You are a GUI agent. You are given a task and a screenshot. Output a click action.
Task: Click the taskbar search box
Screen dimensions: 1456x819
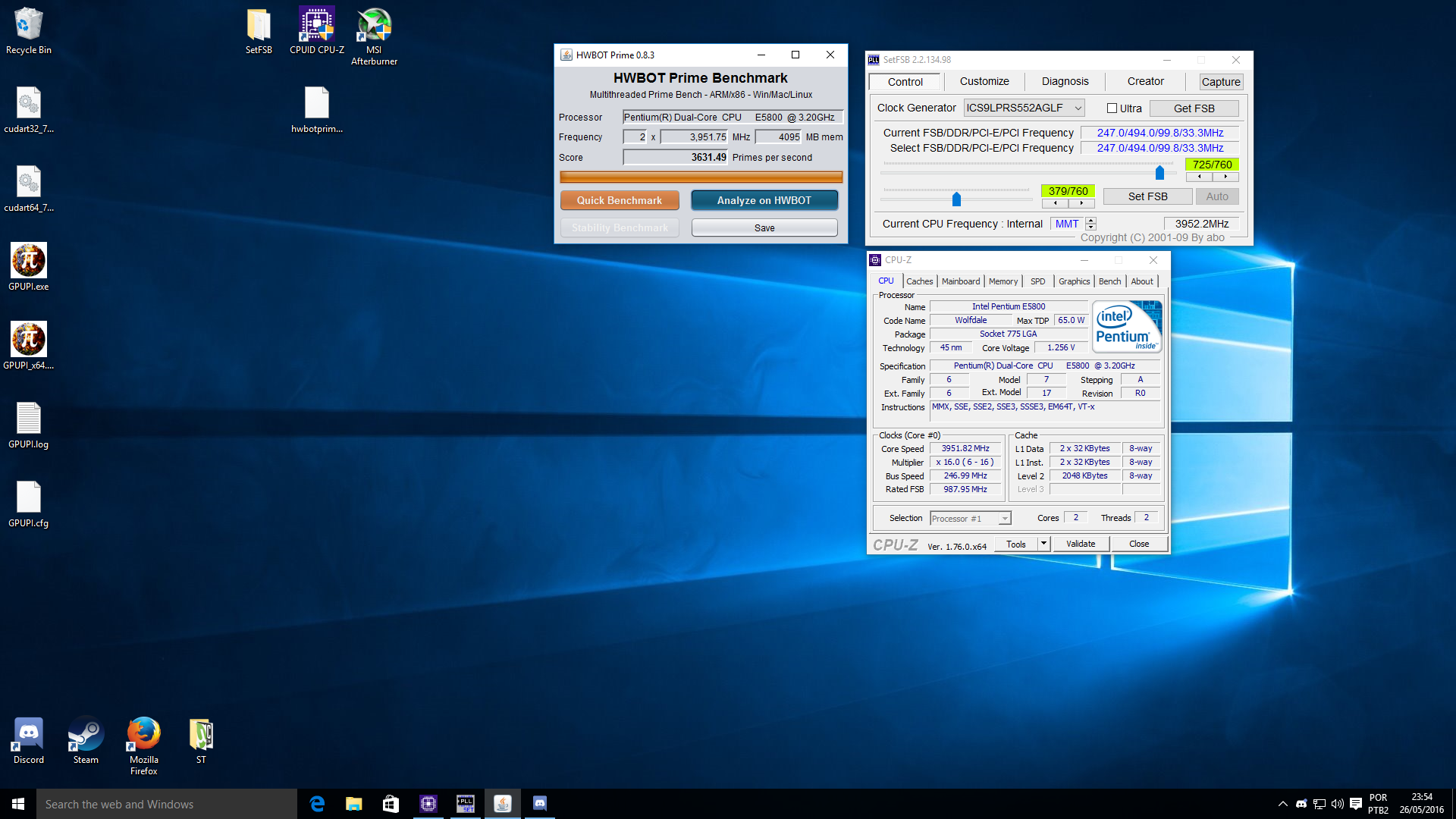tap(167, 804)
